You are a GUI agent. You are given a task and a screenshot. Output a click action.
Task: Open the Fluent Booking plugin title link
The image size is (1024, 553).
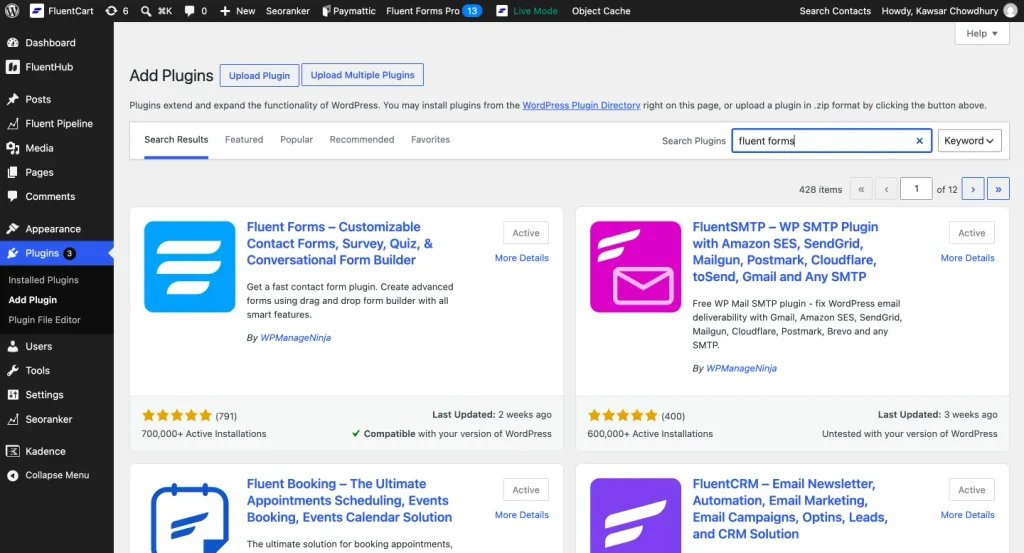pyautogui.click(x=349, y=501)
